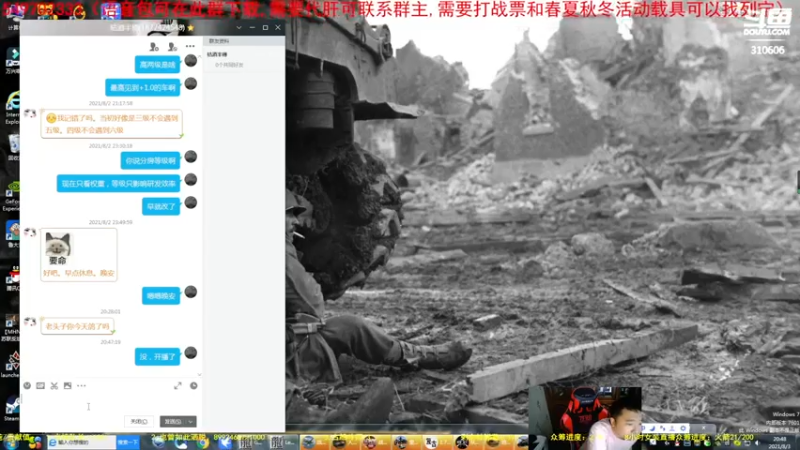
Task: Open the emoji picker in chat toolbar
Action: click(27, 386)
